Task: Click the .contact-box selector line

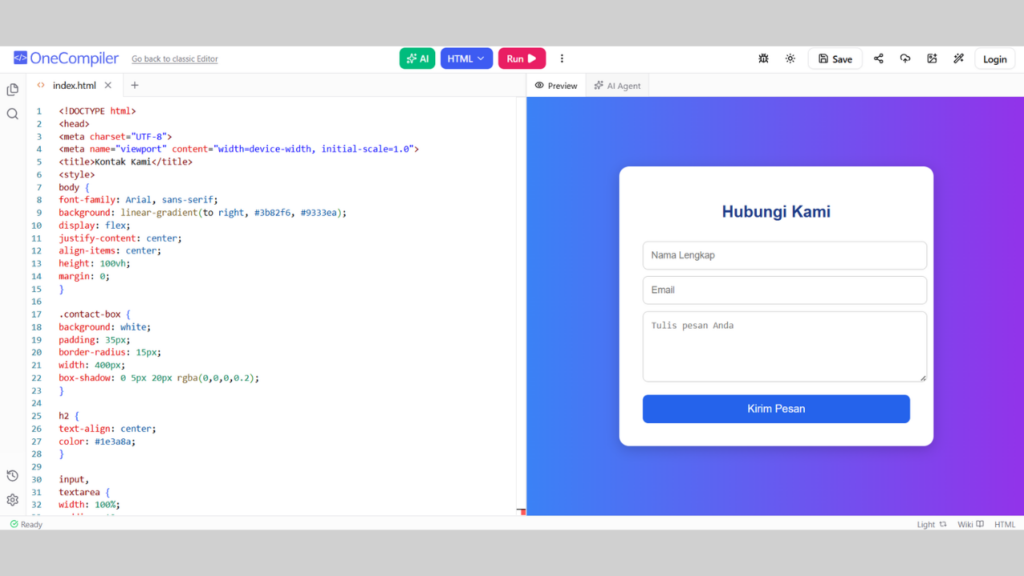Action: click(94, 314)
